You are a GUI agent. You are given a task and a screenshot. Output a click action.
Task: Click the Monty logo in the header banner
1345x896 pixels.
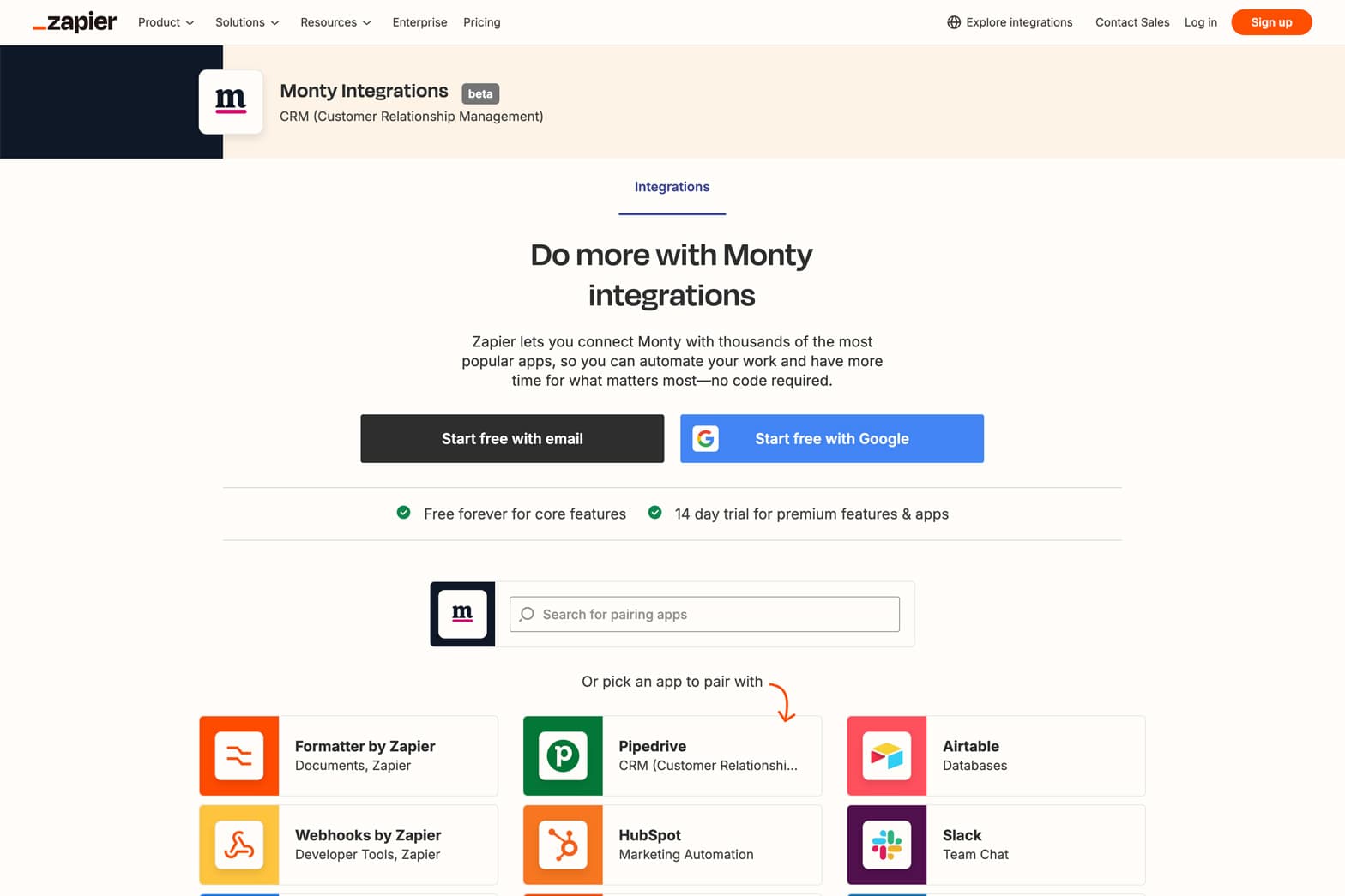[231, 102]
